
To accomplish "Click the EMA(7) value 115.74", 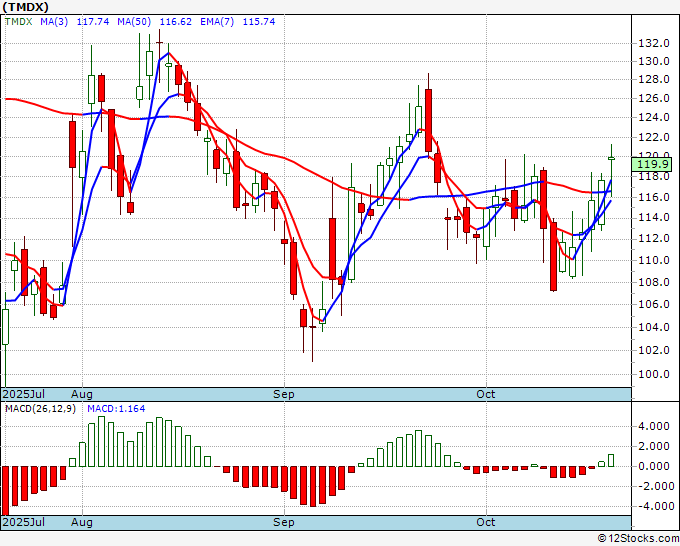I will [259, 21].
